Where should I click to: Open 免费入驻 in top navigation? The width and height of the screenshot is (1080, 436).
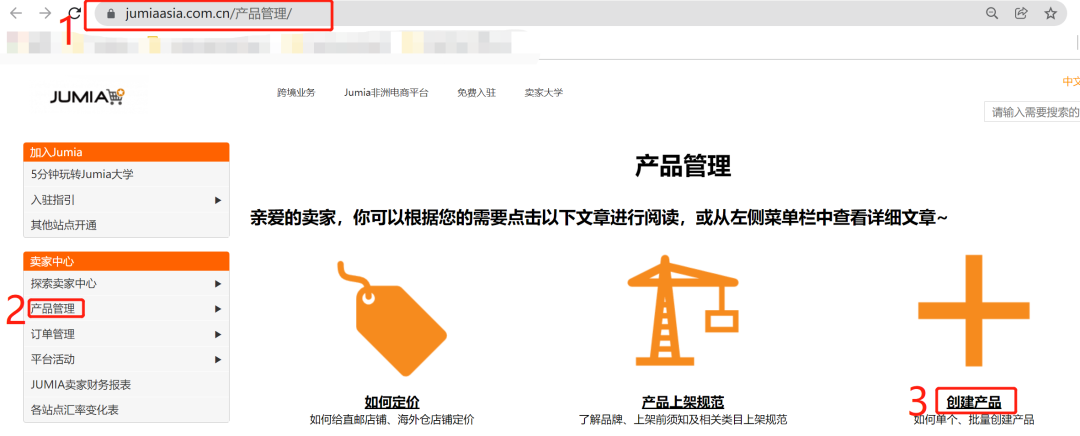[477, 92]
